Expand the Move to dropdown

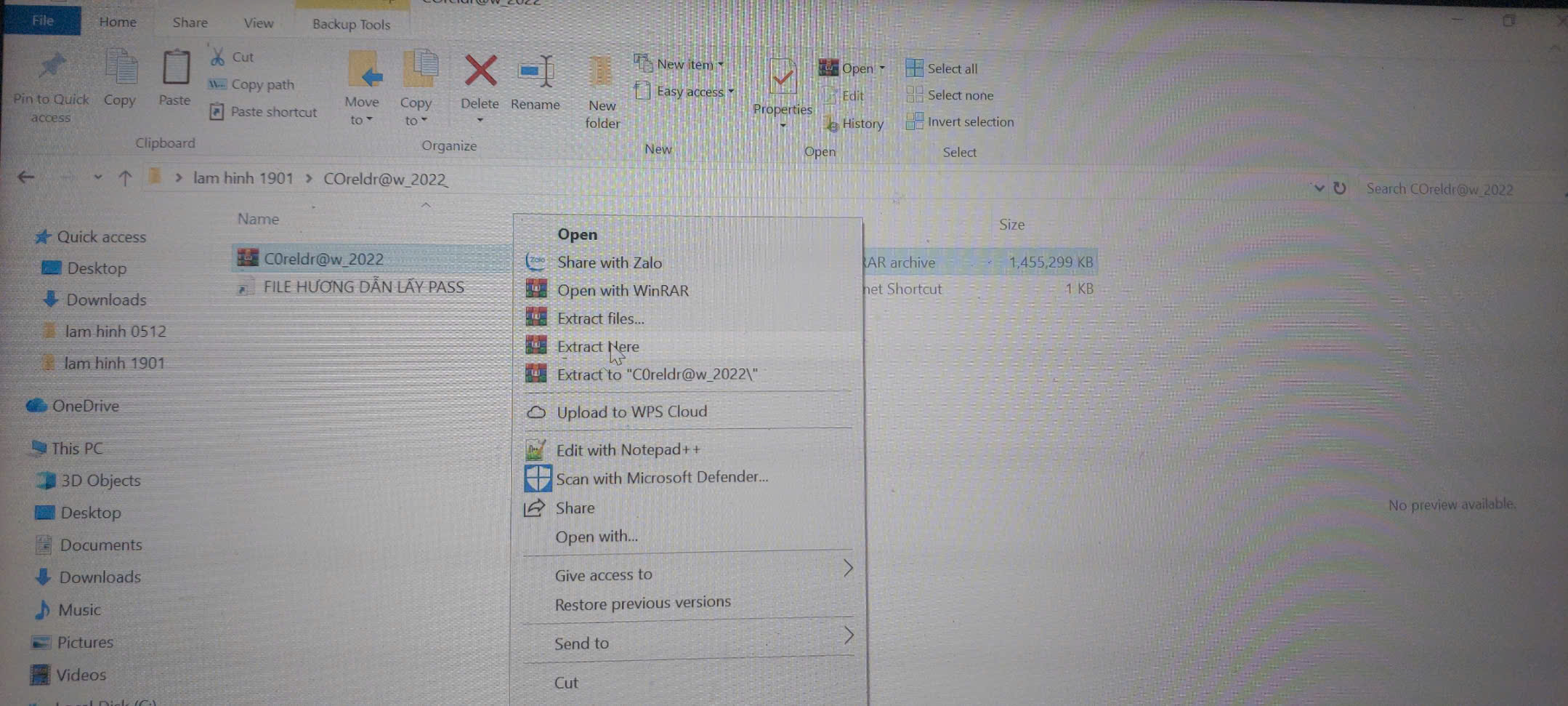point(362,111)
